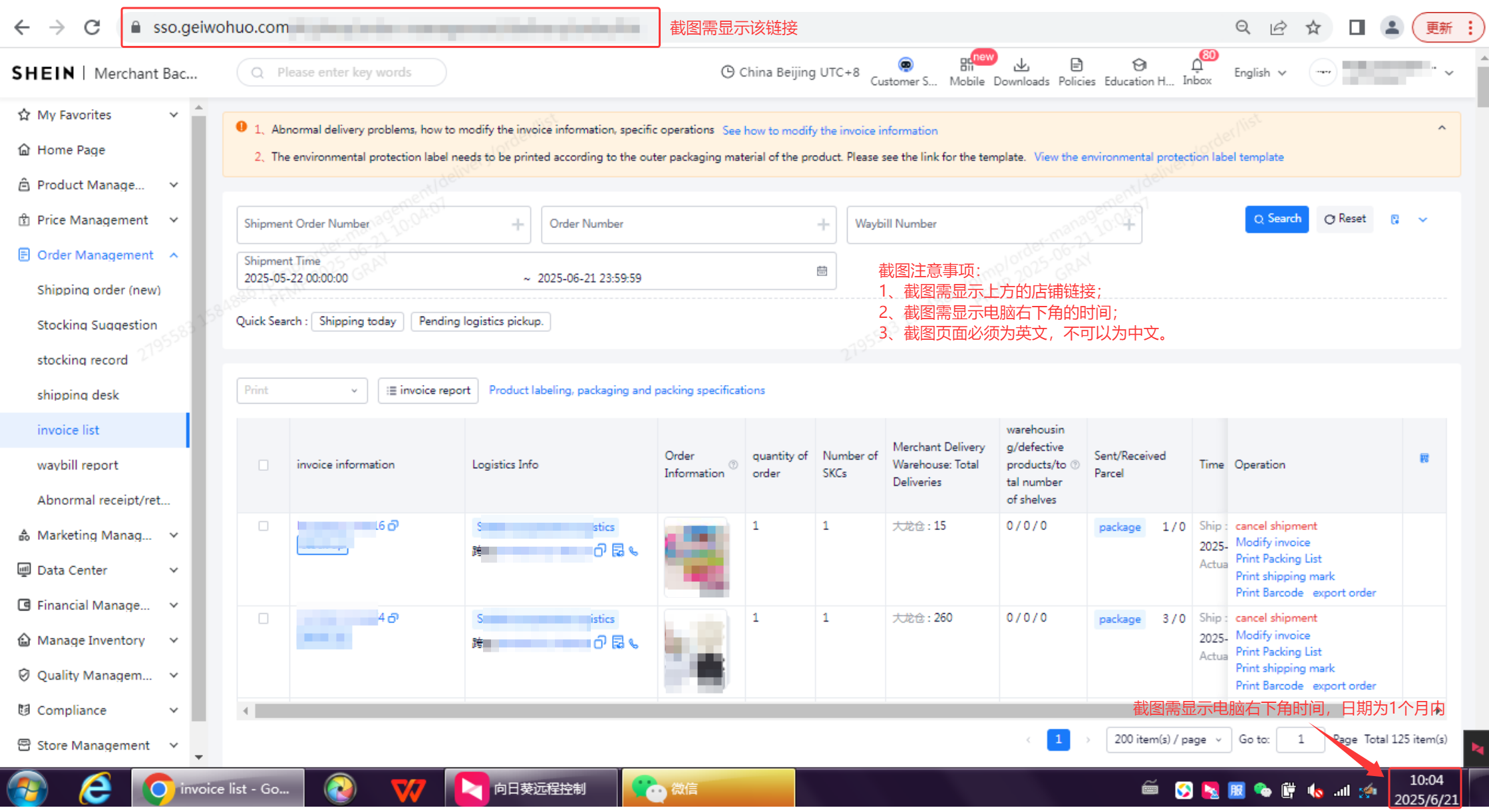Check the second order row's checkbox
The width and height of the screenshot is (1489, 812).
[263, 617]
